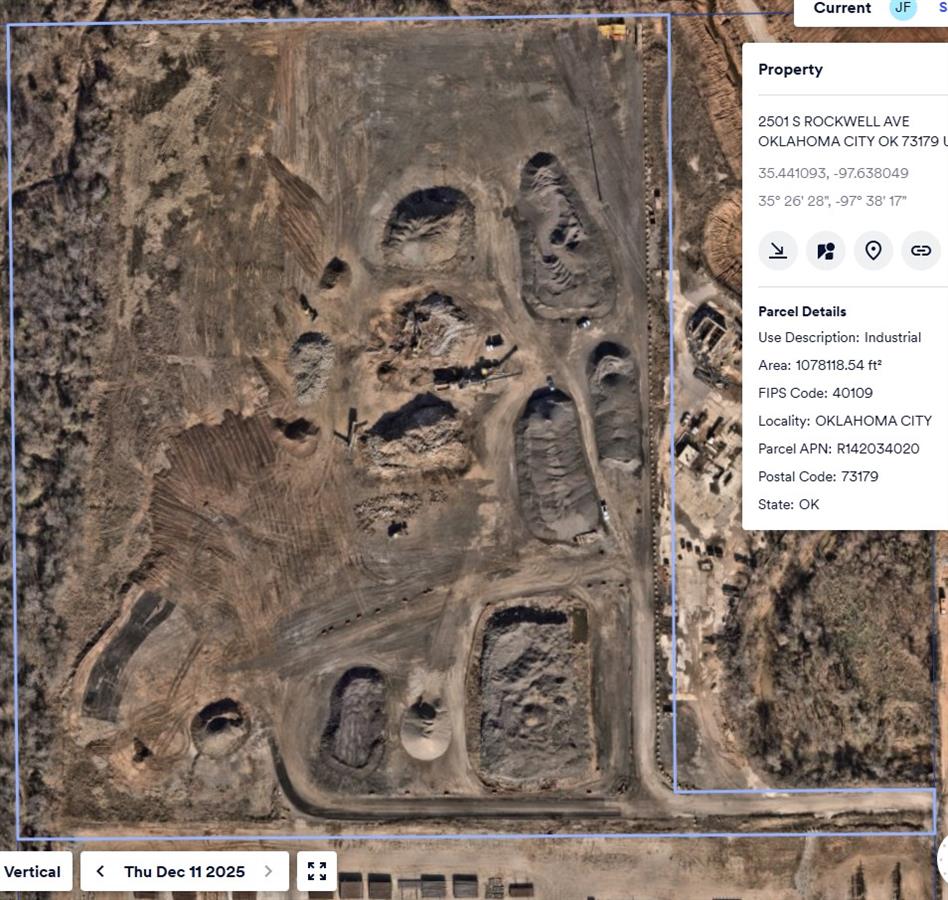Open the JF user avatar
Screen dimensions: 948x900
(x=903, y=8)
